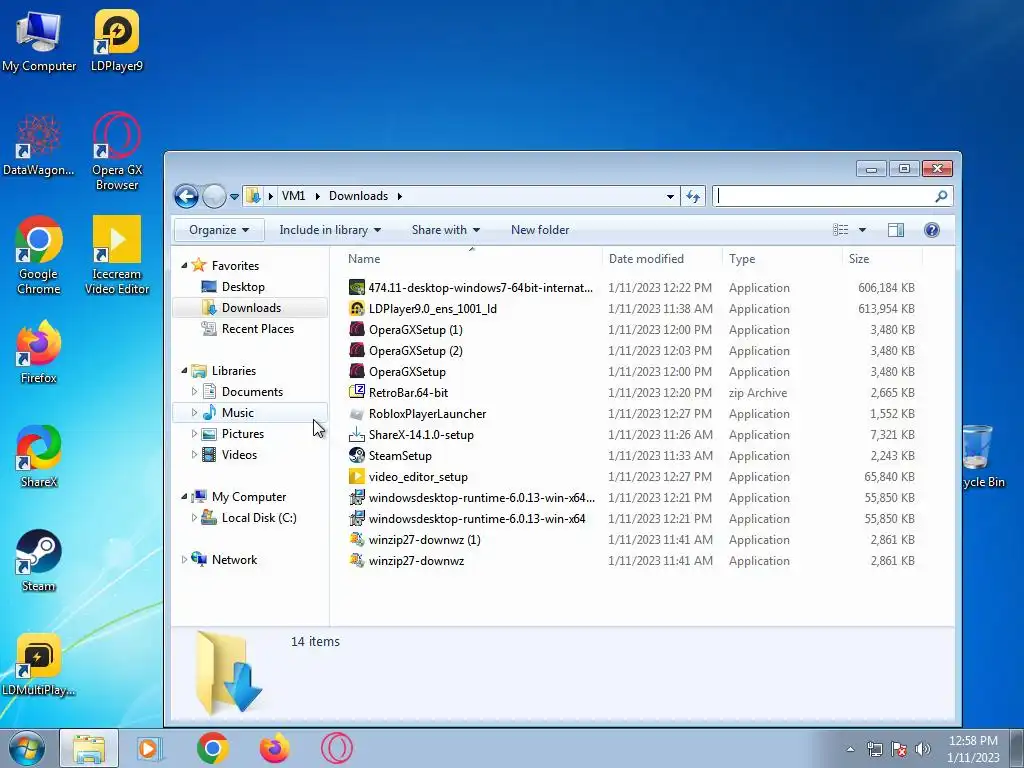Click the Refresh button beside the address bar
1024x768 pixels.
pos(693,196)
